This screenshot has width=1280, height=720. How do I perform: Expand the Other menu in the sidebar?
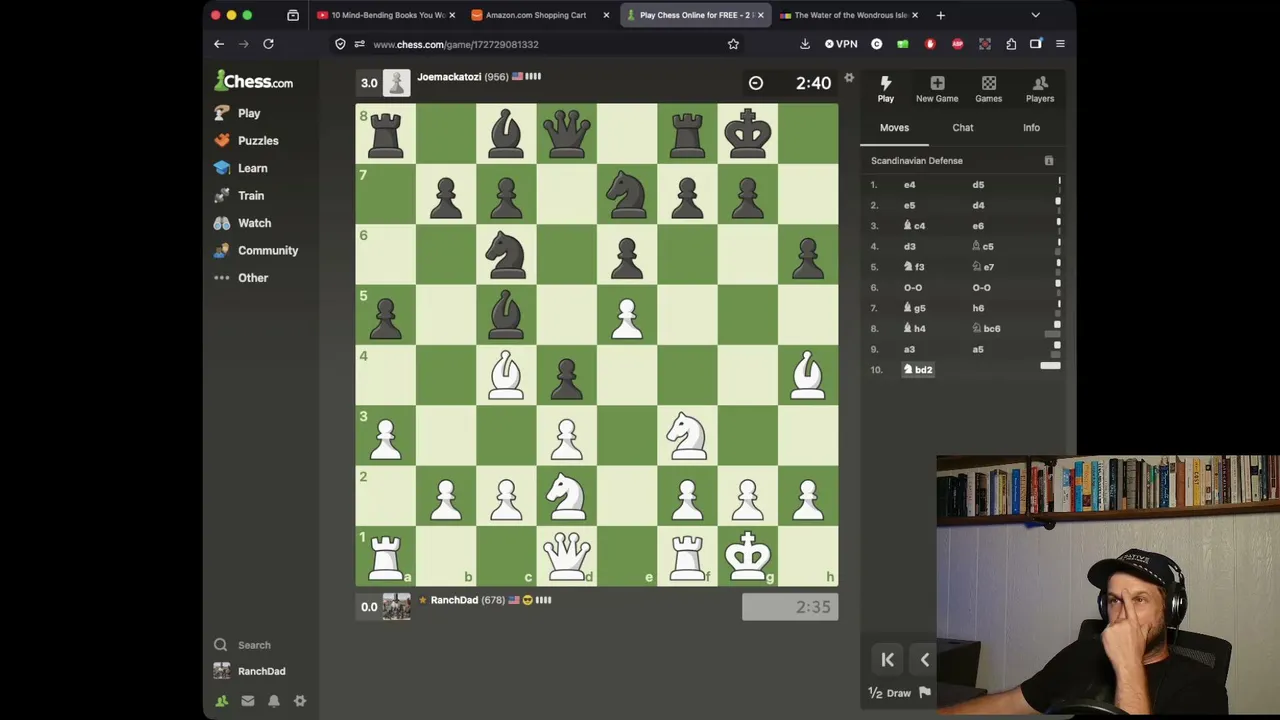pos(242,278)
